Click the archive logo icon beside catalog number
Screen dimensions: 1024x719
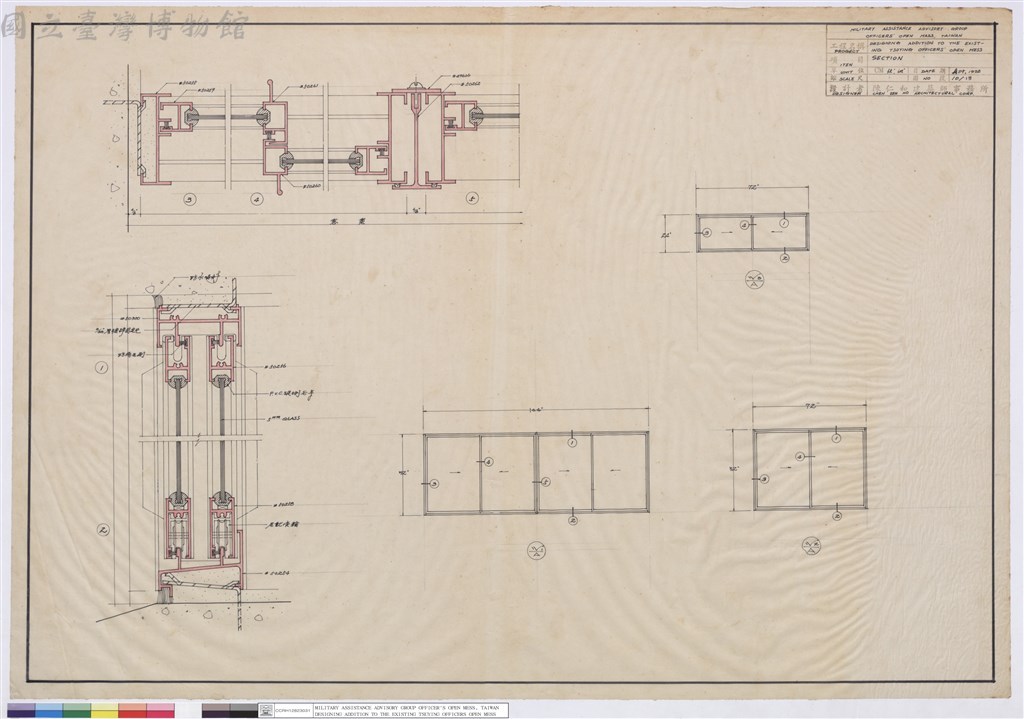pos(266,711)
